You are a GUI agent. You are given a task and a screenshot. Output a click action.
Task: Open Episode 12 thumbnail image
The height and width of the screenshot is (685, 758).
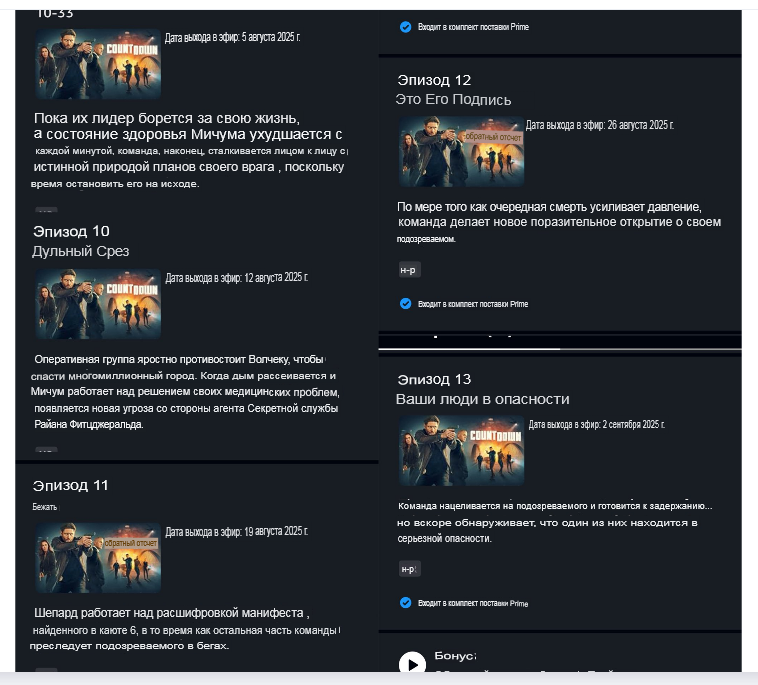[462, 151]
